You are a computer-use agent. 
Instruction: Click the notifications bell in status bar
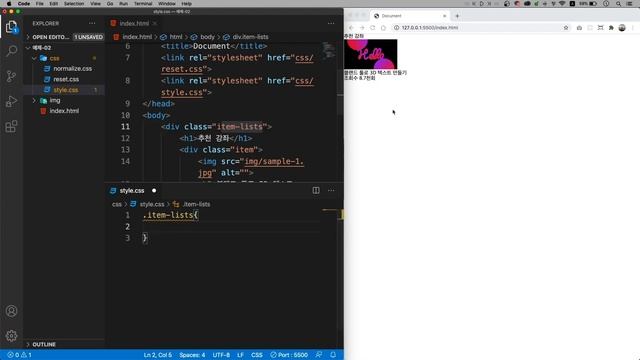tap(333, 355)
